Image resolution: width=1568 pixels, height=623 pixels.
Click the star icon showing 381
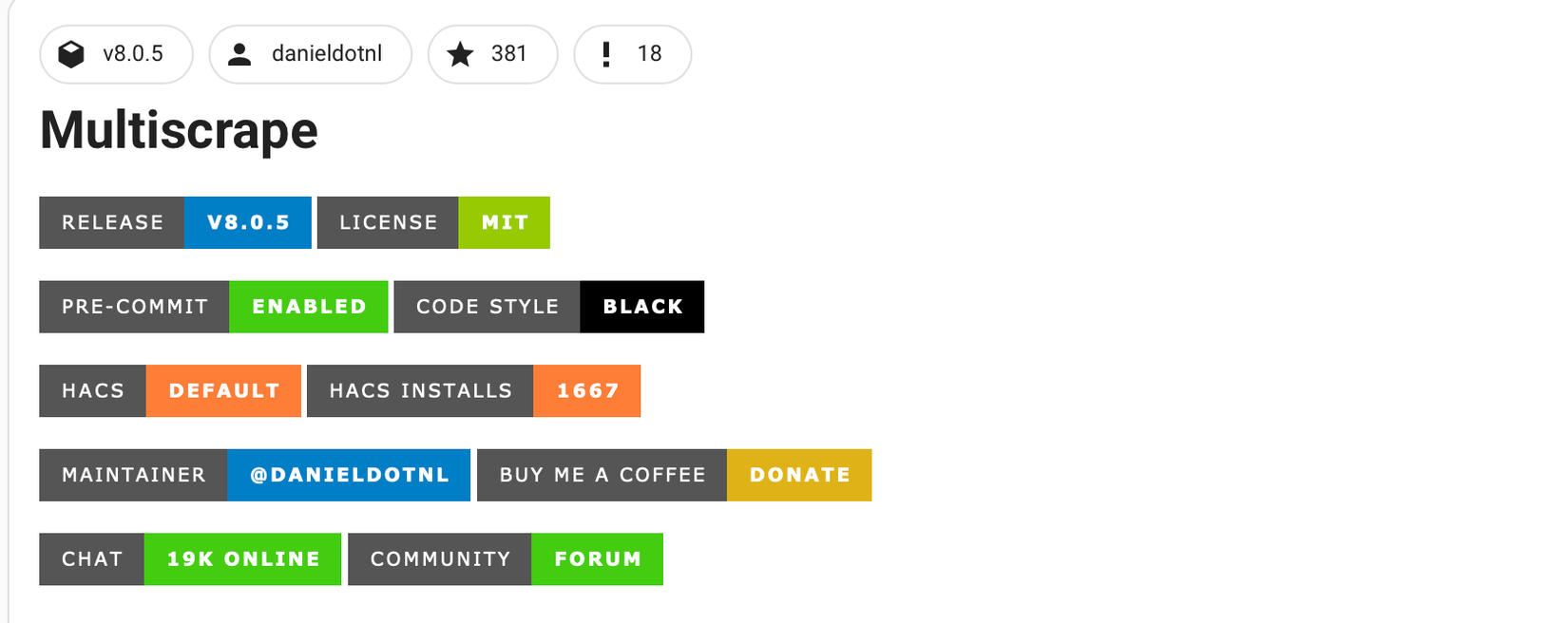click(461, 54)
